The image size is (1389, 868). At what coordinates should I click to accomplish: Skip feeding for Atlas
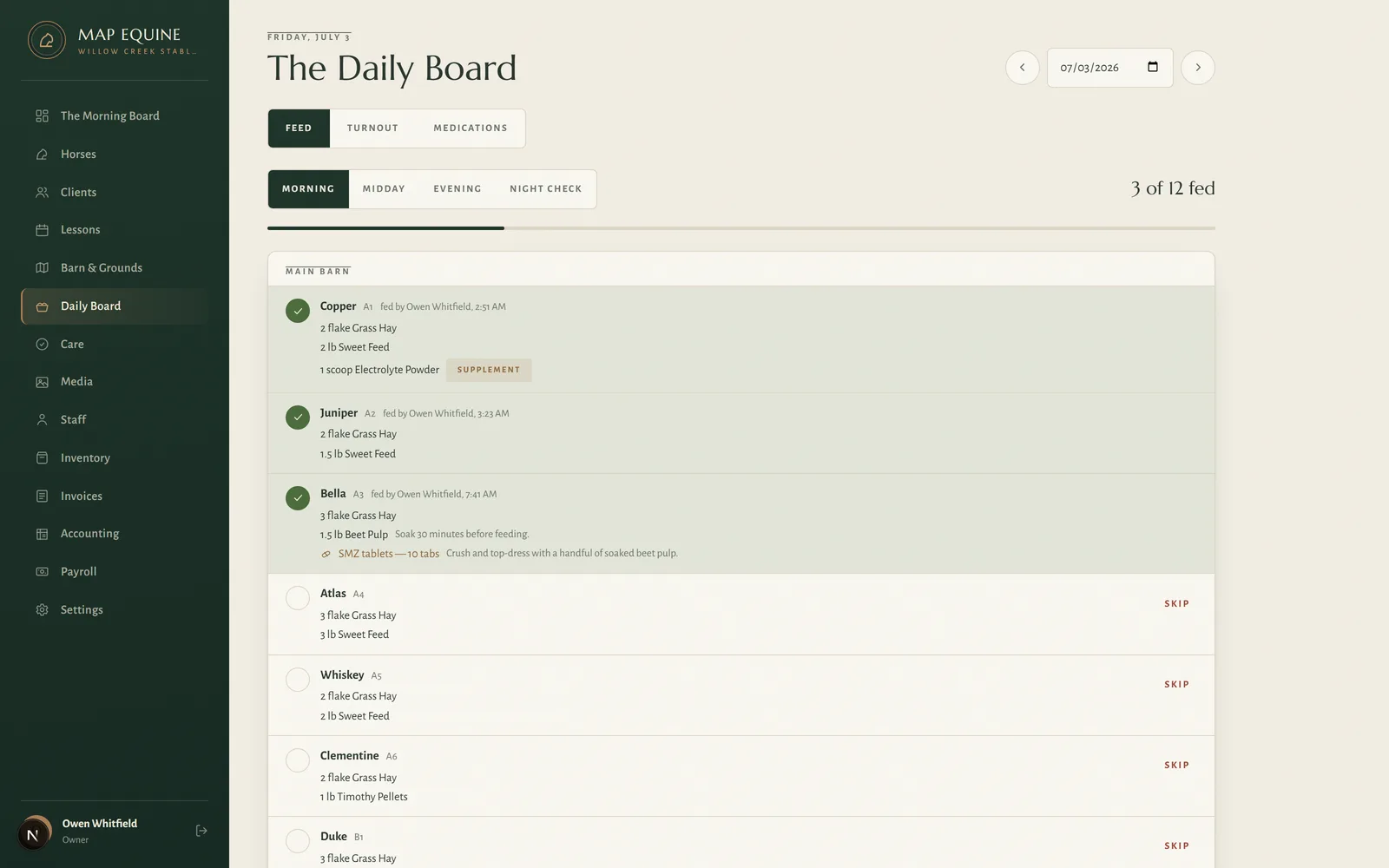coord(1176,603)
